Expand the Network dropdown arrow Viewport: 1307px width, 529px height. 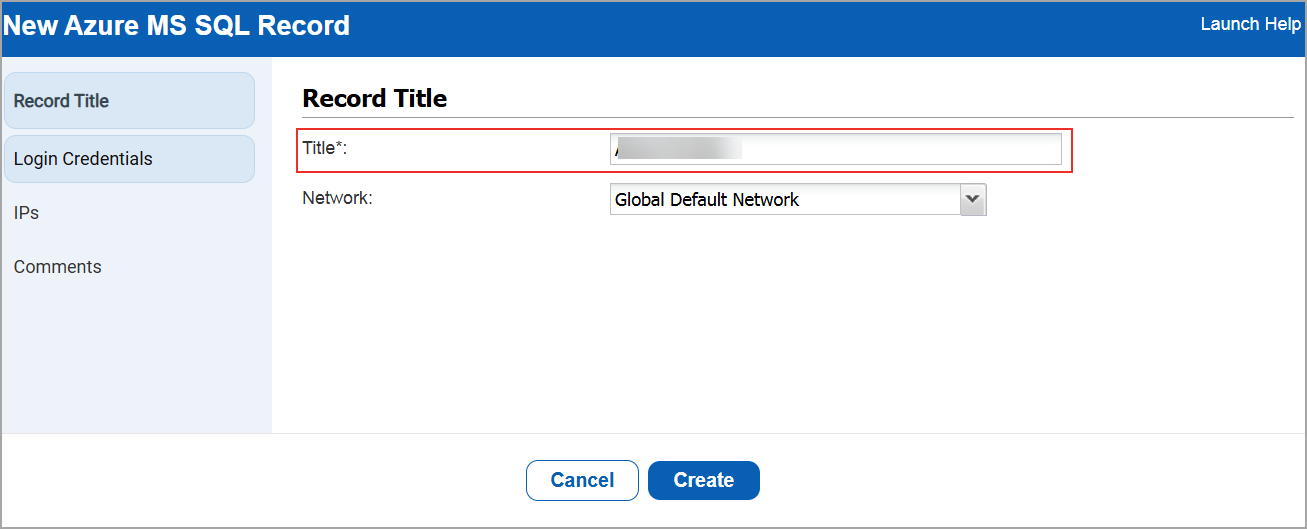coord(973,199)
